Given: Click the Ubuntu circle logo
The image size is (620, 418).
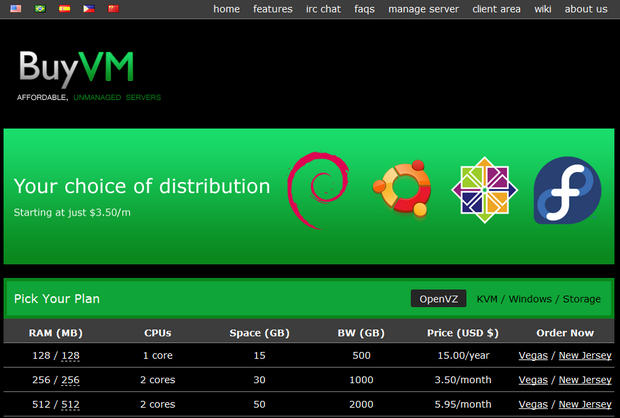Looking at the screenshot, I should click(x=402, y=189).
